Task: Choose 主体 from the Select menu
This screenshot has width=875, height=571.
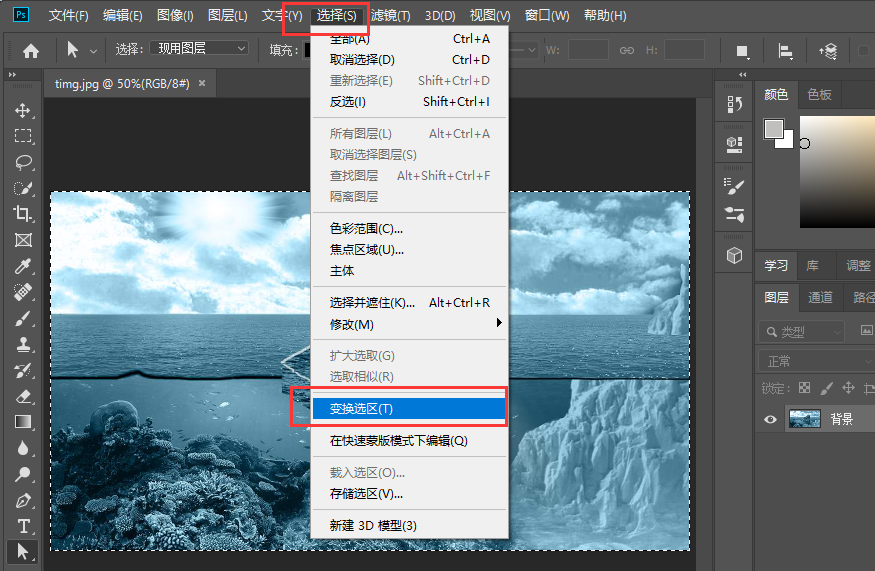Action: click(410, 271)
